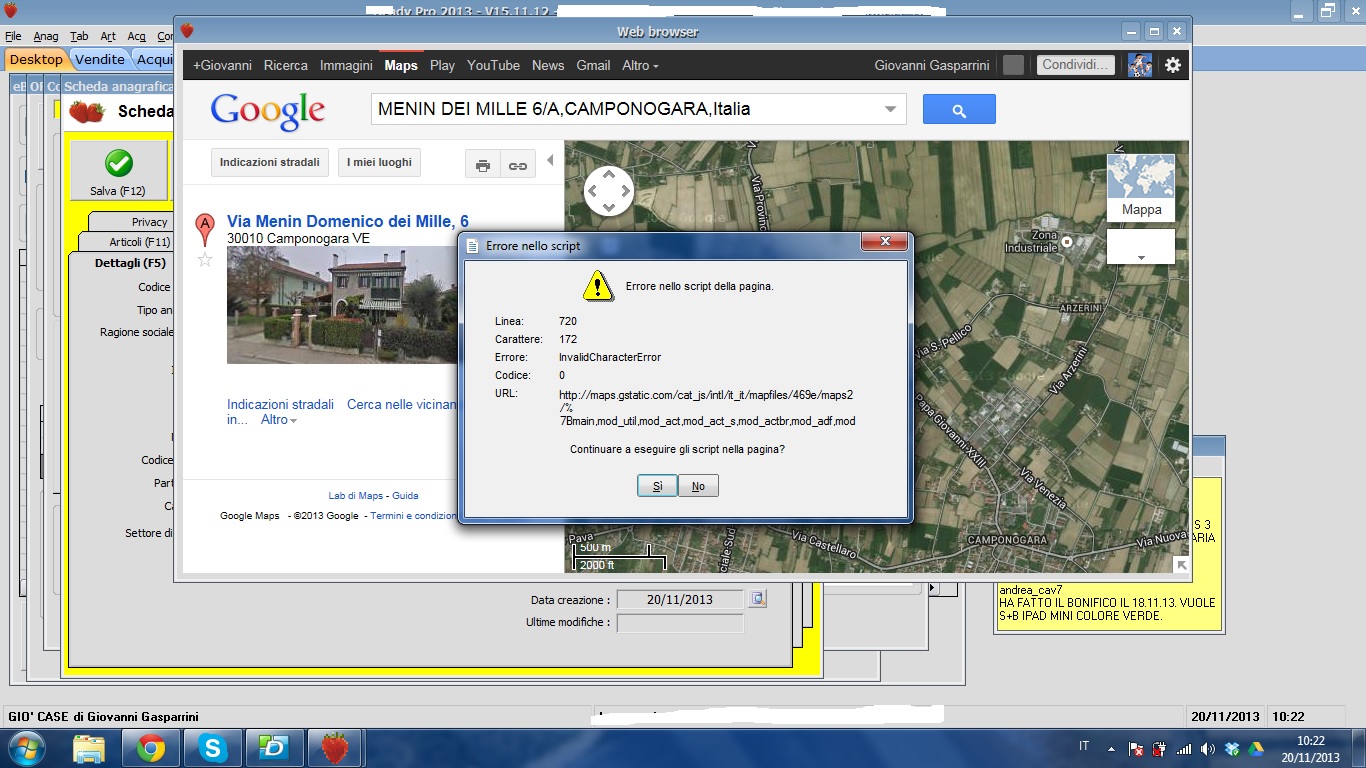The height and width of the screenshot is (768, 1366).
Task: Open the Tab menu
Action: tap(79, 36)
